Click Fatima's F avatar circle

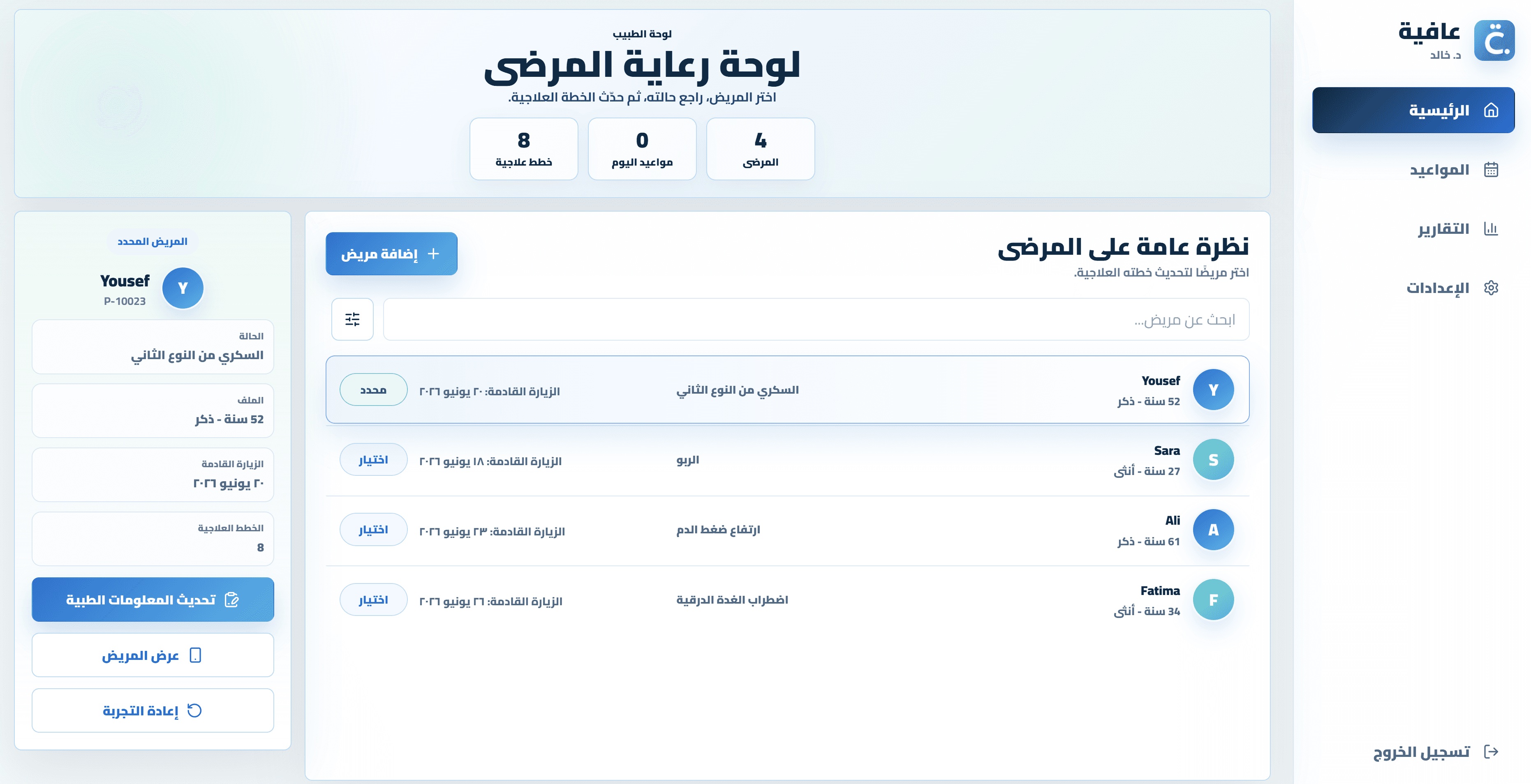coord(1213,600)
